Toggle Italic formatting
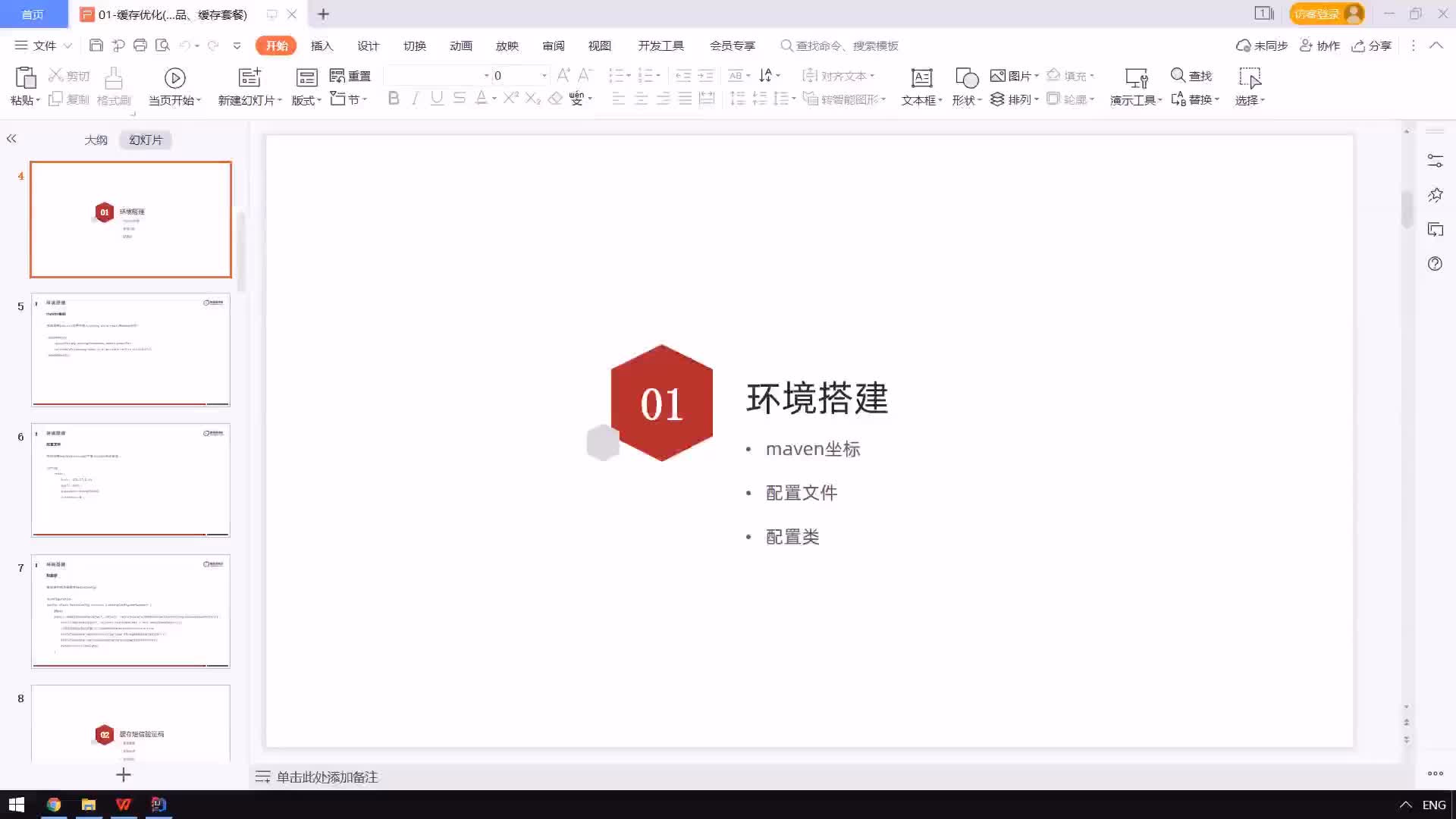 415,99
